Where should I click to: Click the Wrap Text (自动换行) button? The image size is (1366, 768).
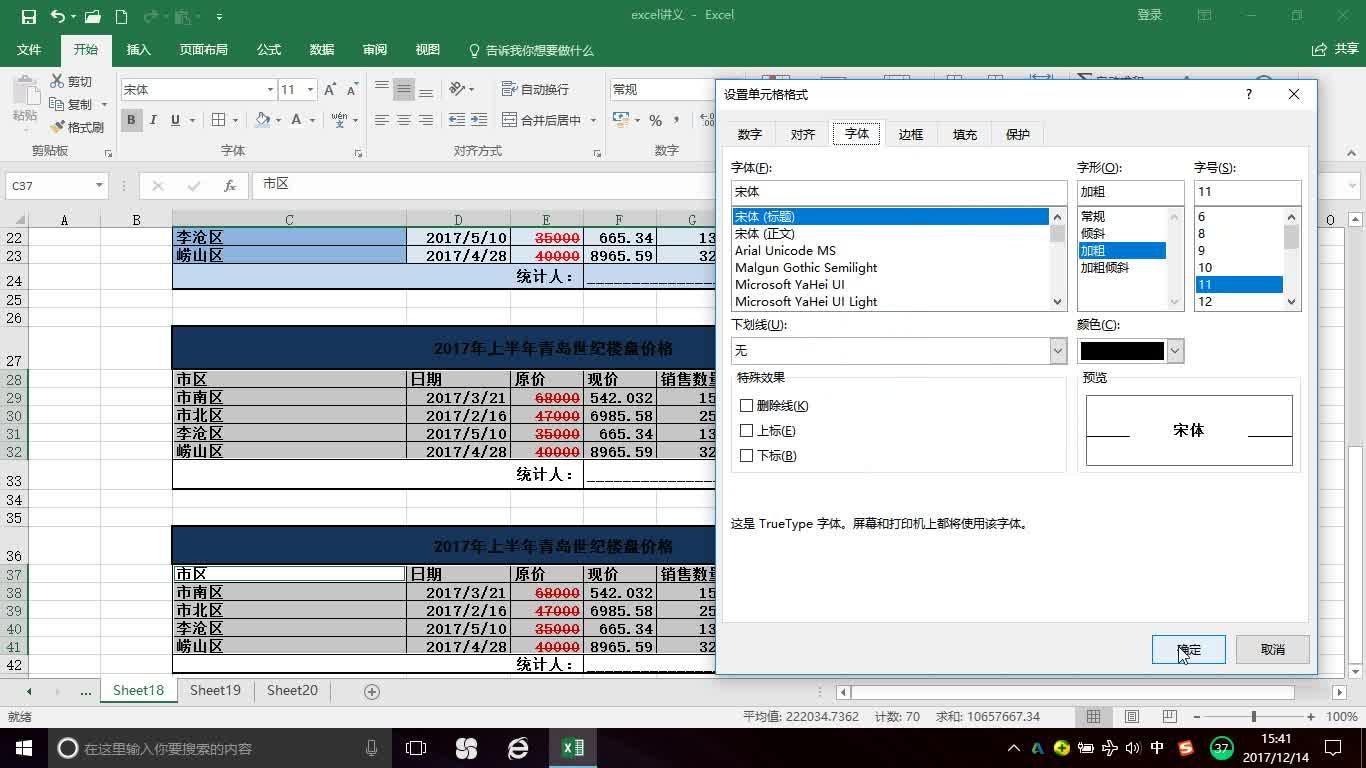tap(536, 89)
